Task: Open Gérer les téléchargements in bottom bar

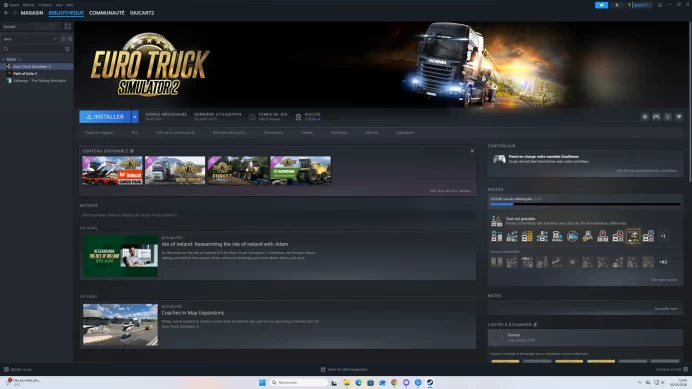Action: pyautogui.click(x=344, y=370)
